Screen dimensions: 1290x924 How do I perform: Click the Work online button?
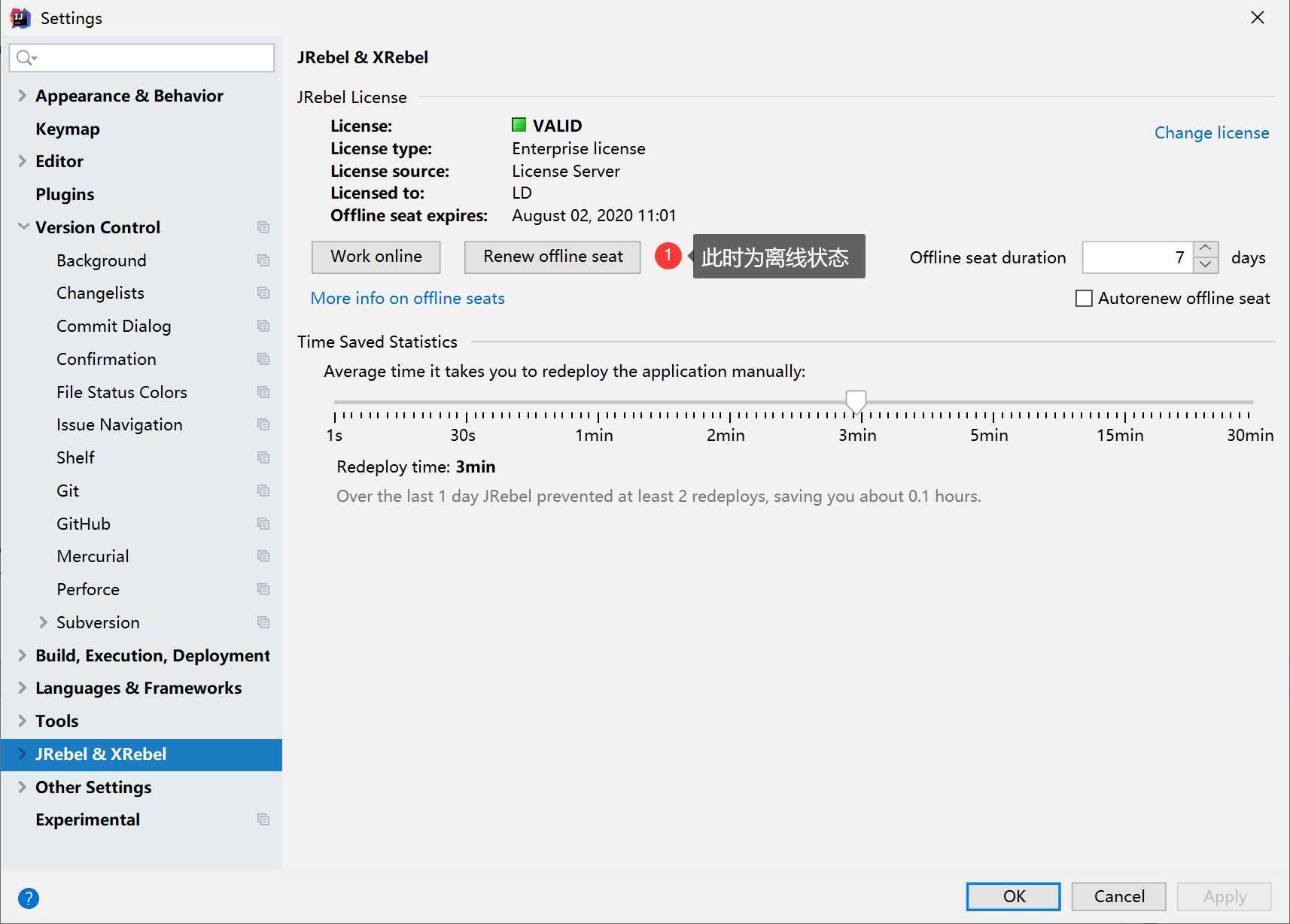[376, 257]
